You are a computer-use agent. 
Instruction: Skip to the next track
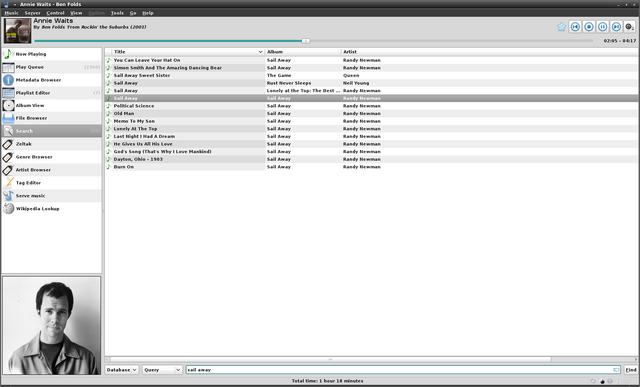pos(616,27)
